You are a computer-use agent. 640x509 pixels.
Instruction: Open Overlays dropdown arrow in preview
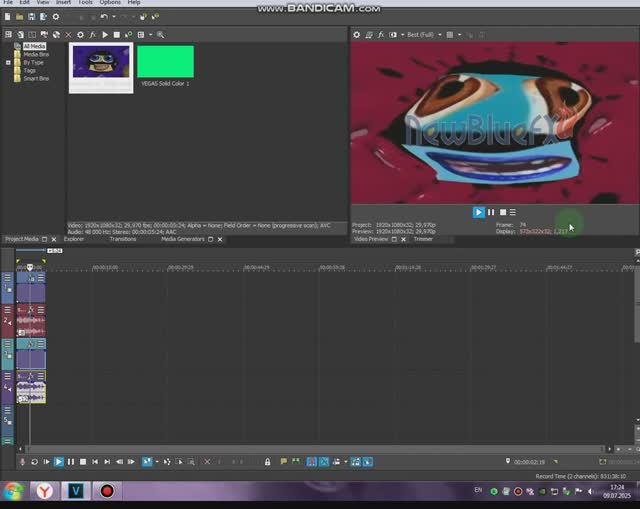[460, 35]
